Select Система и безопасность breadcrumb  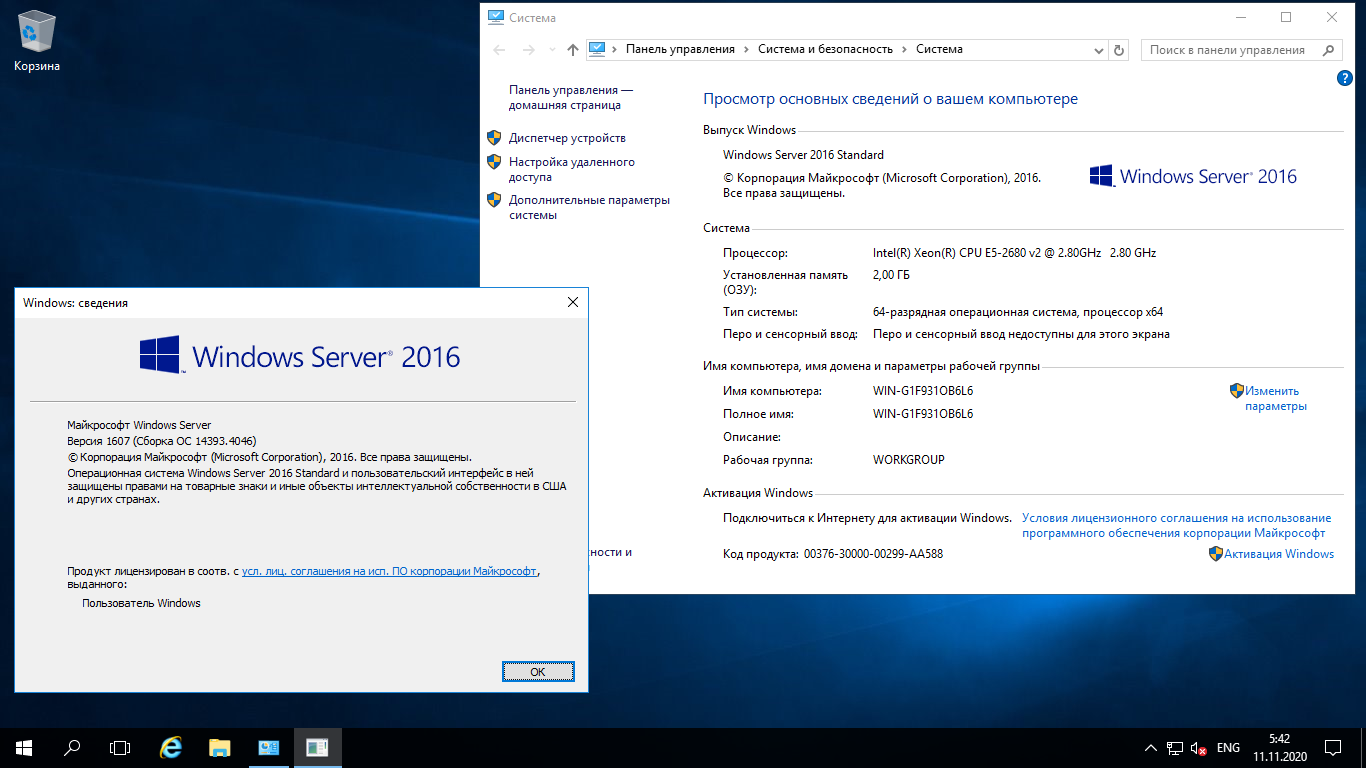coord(825,49)
